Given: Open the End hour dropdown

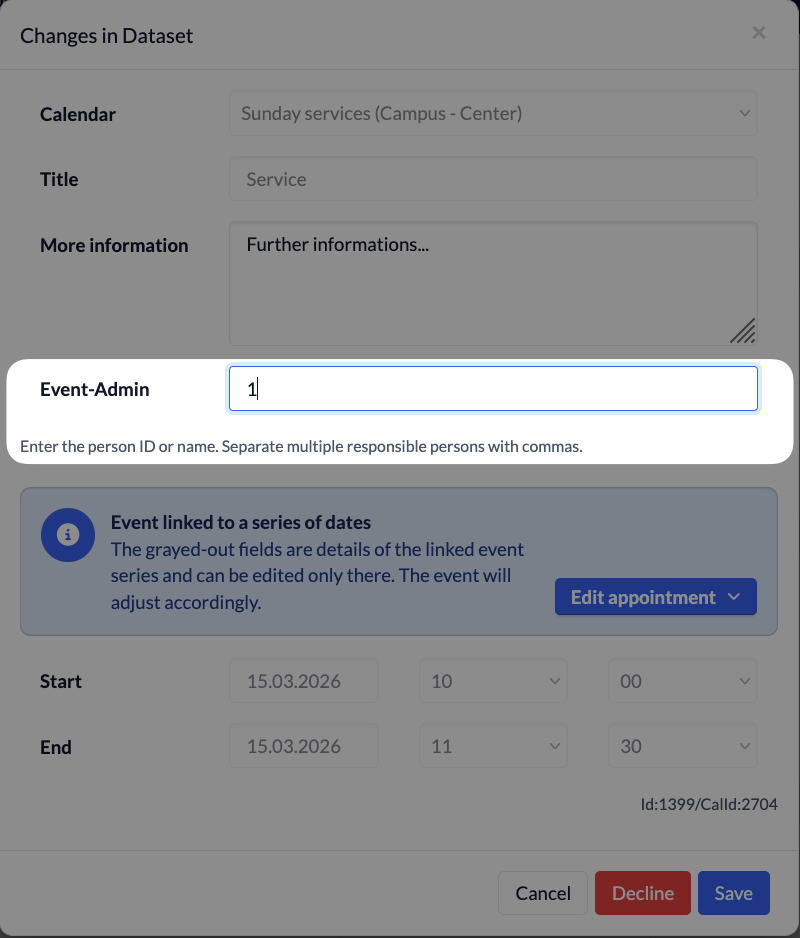Looking at the screenshot, I should pyautogui.click(x=493, y=746).
